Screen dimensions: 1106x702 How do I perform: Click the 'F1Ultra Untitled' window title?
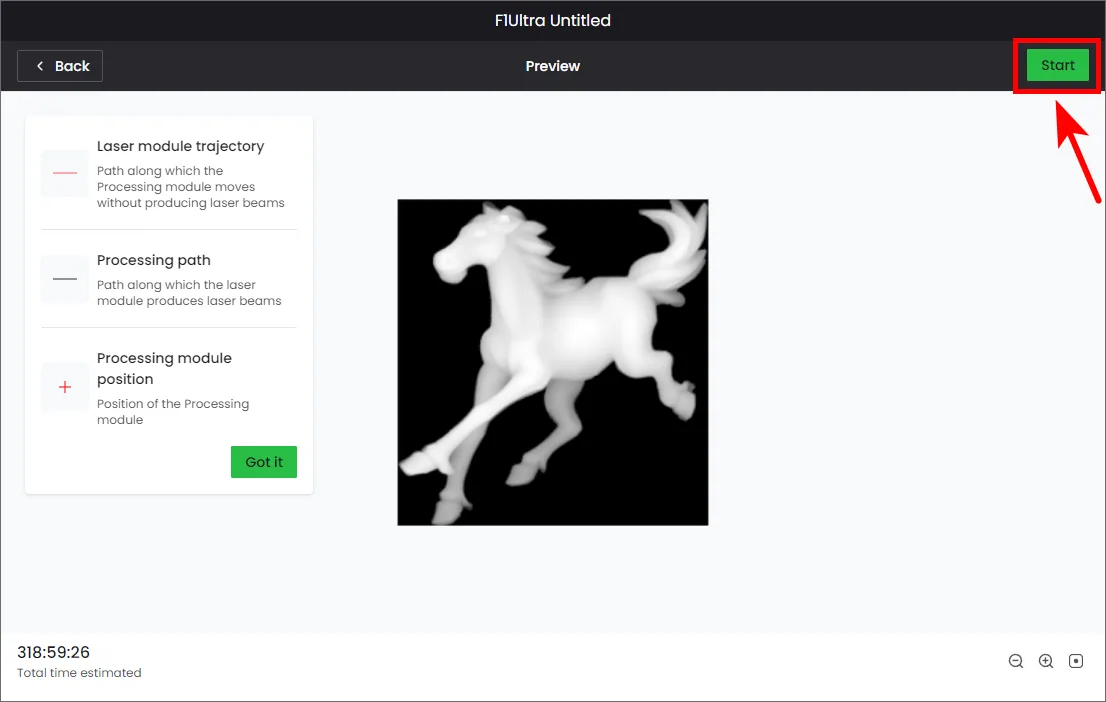coord(553,20)
